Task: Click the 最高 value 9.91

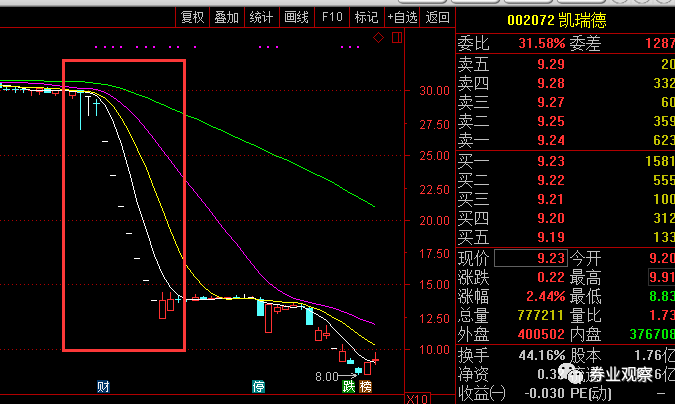Action: pyautogui.click(x=662, y=277)
